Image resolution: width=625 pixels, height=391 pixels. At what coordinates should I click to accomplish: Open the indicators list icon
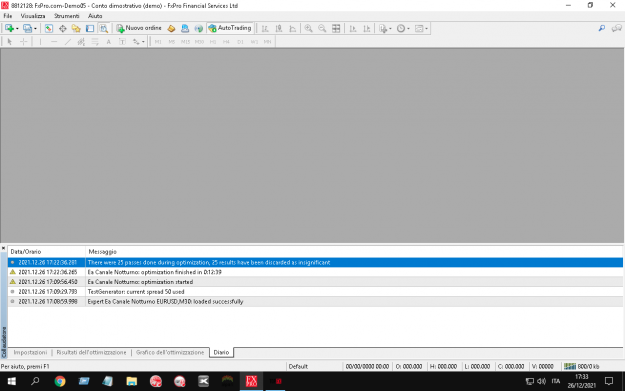383,28
